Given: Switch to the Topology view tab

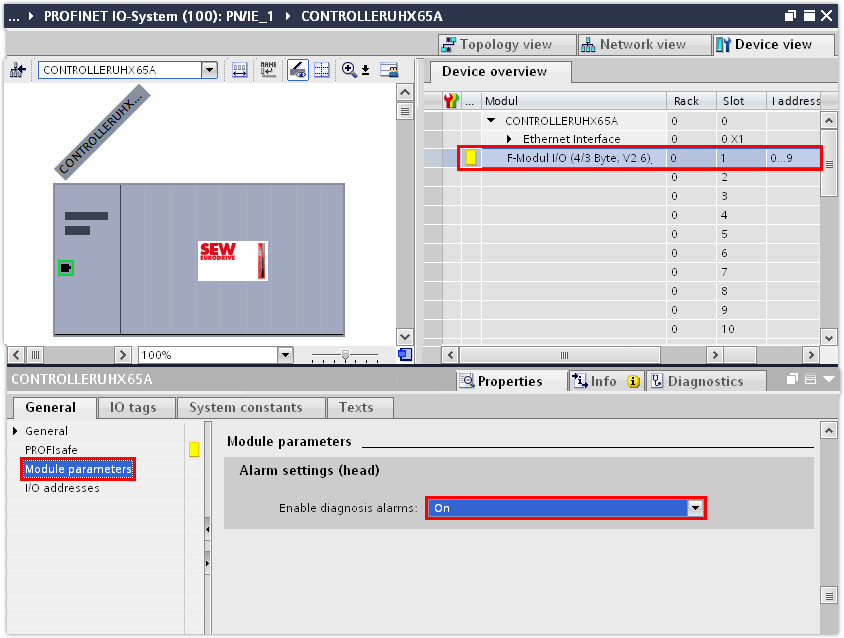Looking at the screenshot, I should pyautogui.click(x=507, y=45).
